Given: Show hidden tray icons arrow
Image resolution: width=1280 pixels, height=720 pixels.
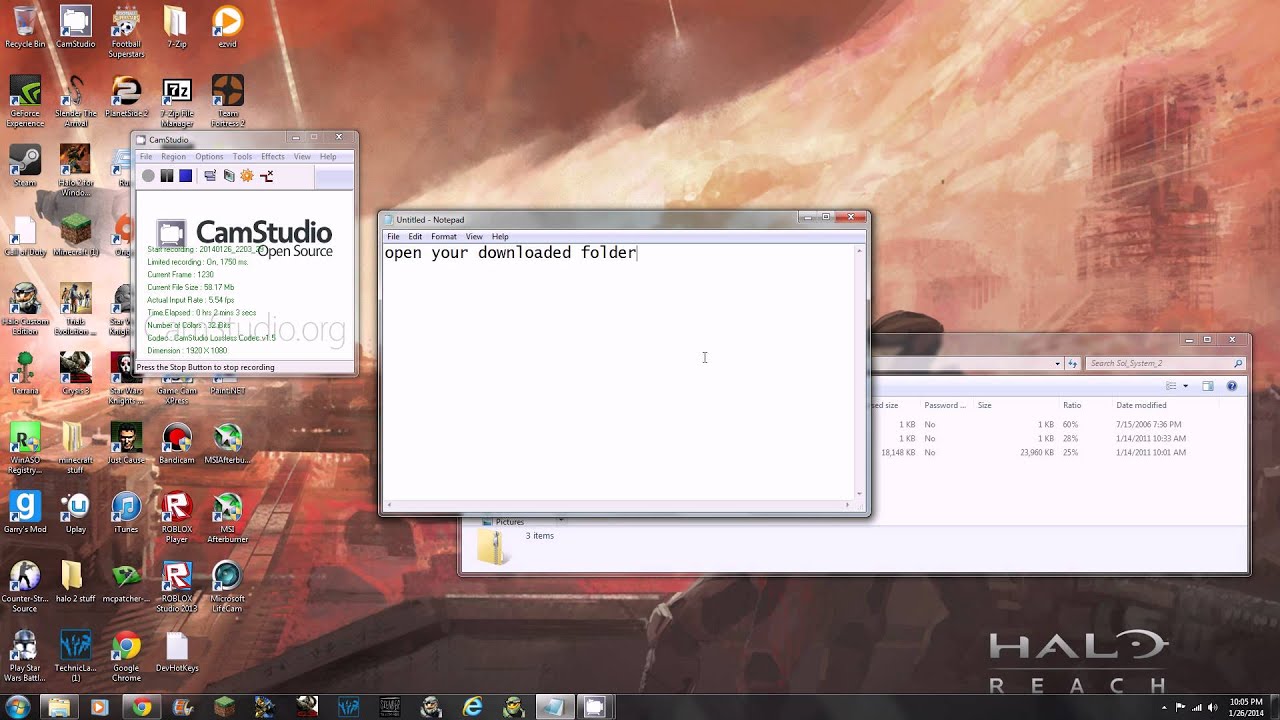Looking at the screenshot, I should pos(1164,707).
